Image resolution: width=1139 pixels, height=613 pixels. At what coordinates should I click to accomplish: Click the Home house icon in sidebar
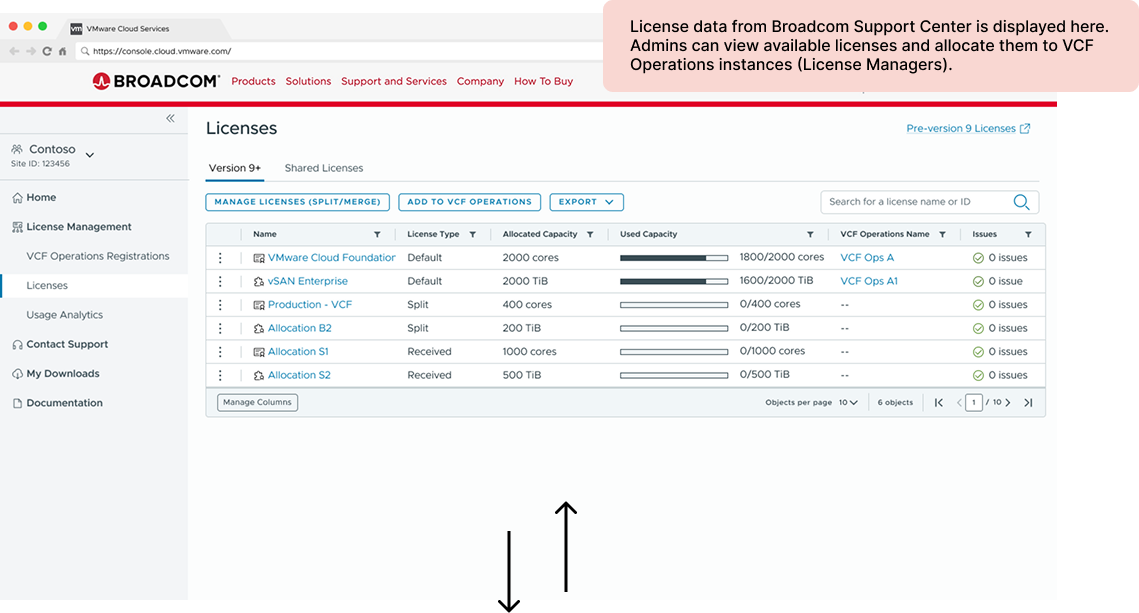[17, 198]
